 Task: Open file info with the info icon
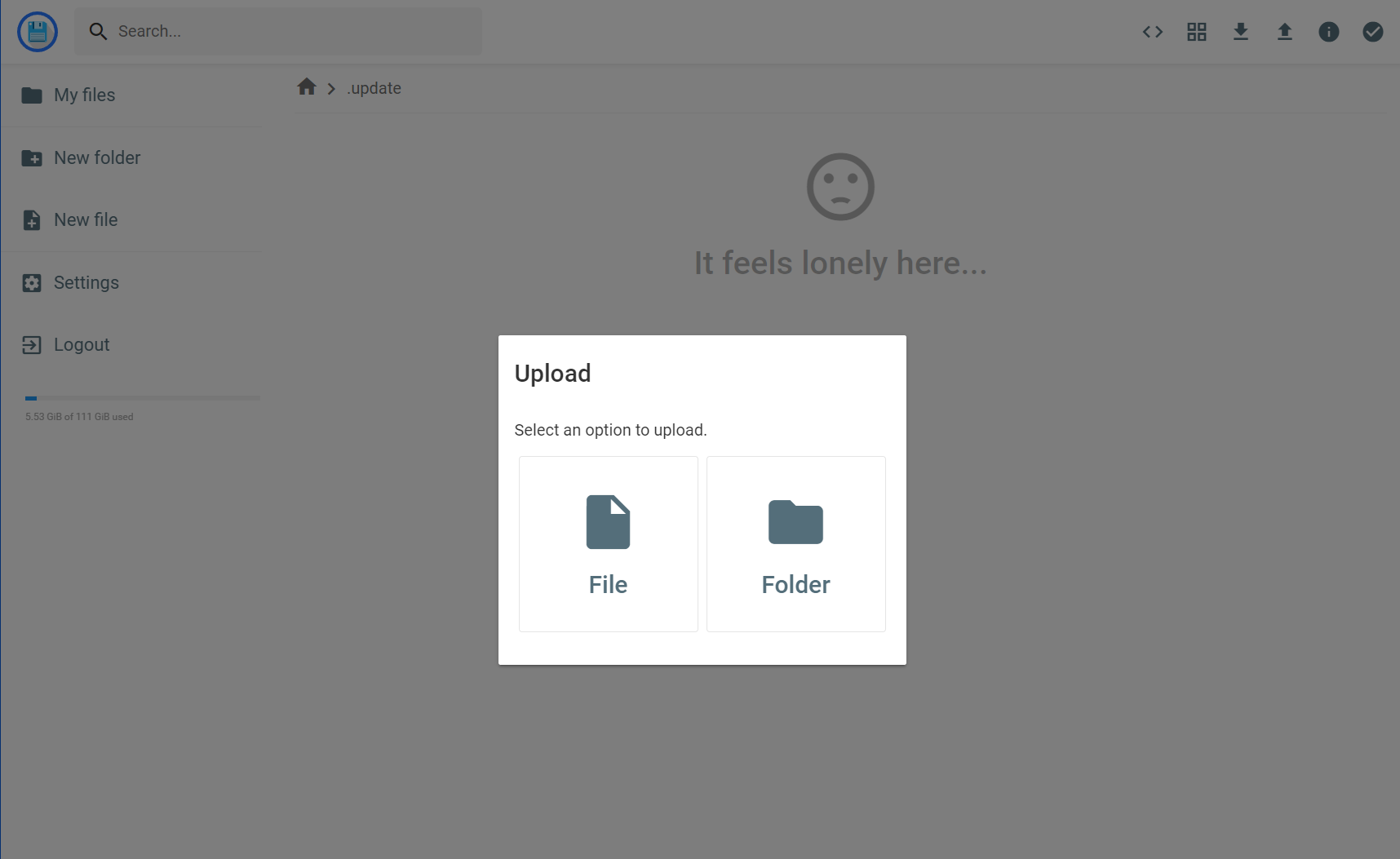(1328, 32)
